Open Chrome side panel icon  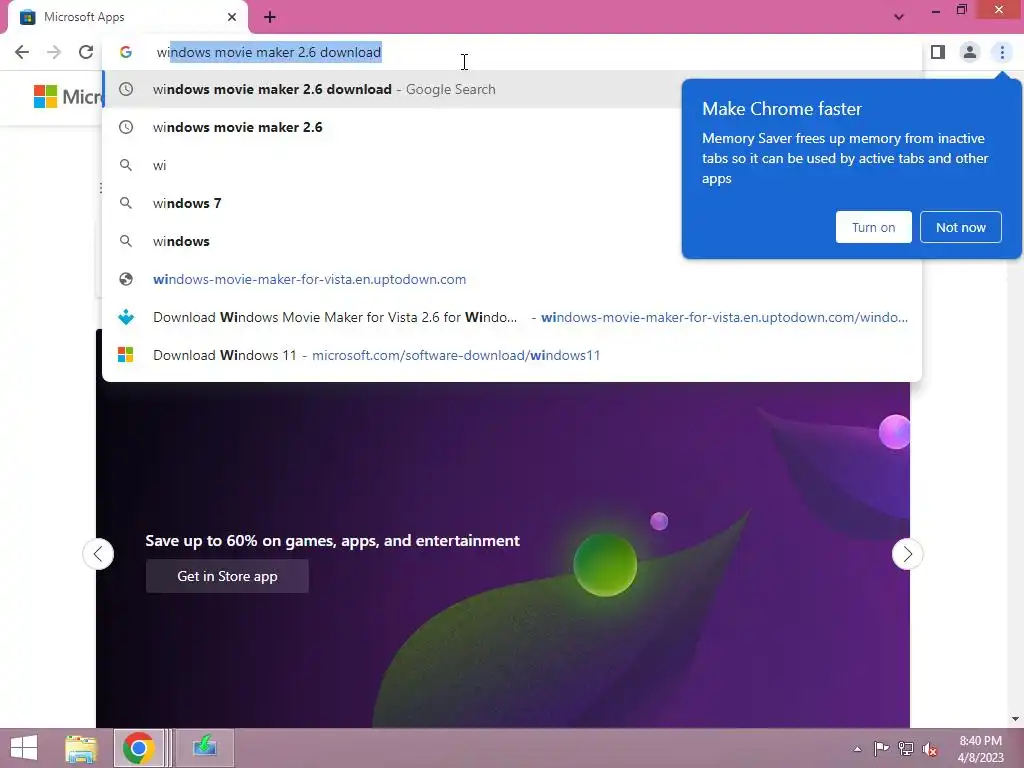click(938, 52)
